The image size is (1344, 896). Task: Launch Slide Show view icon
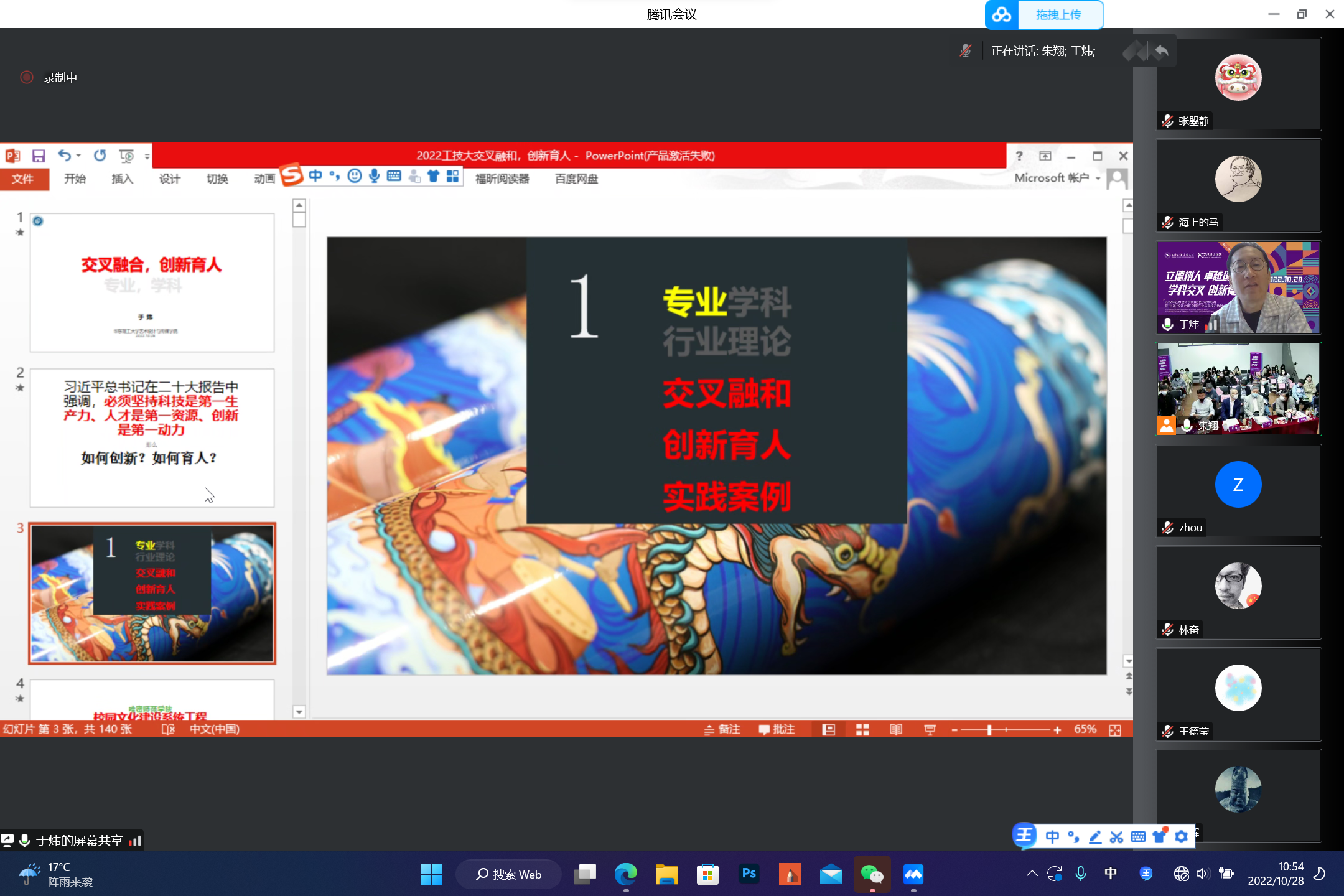point(930,729)
